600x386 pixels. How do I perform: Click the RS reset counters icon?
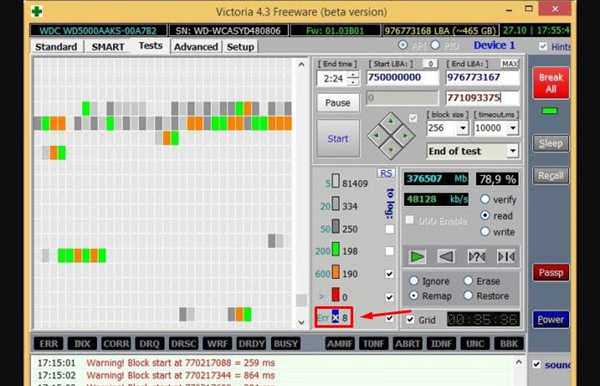coord(385,173)
